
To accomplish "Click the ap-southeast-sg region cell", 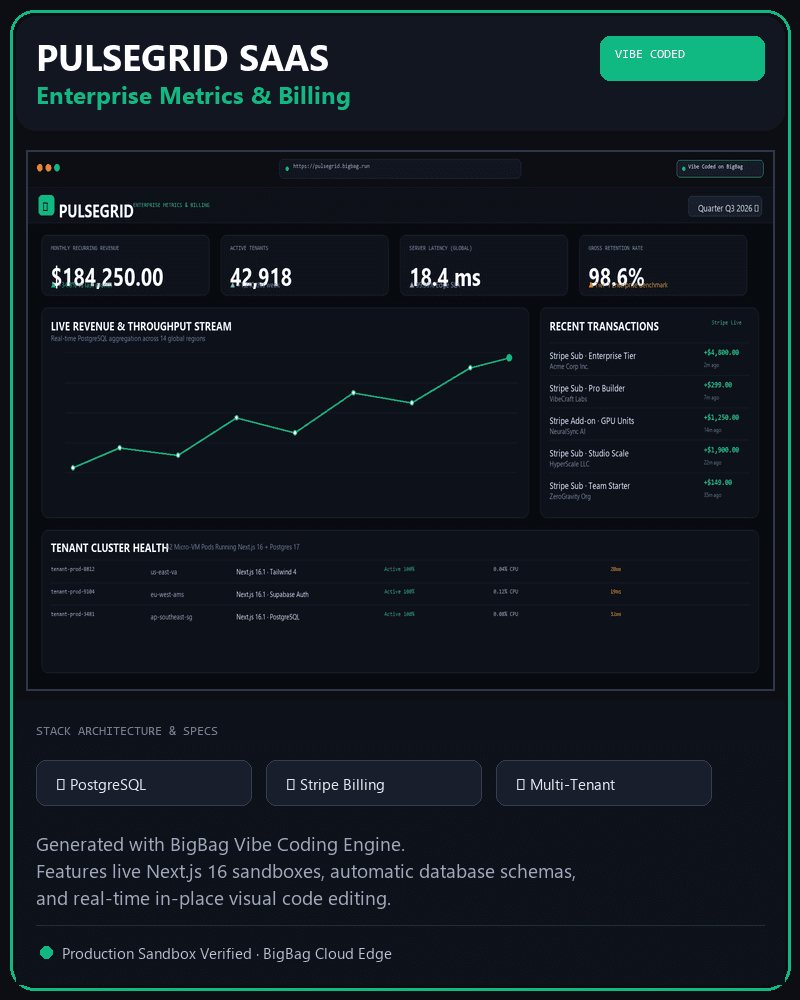I will [171, 617].
